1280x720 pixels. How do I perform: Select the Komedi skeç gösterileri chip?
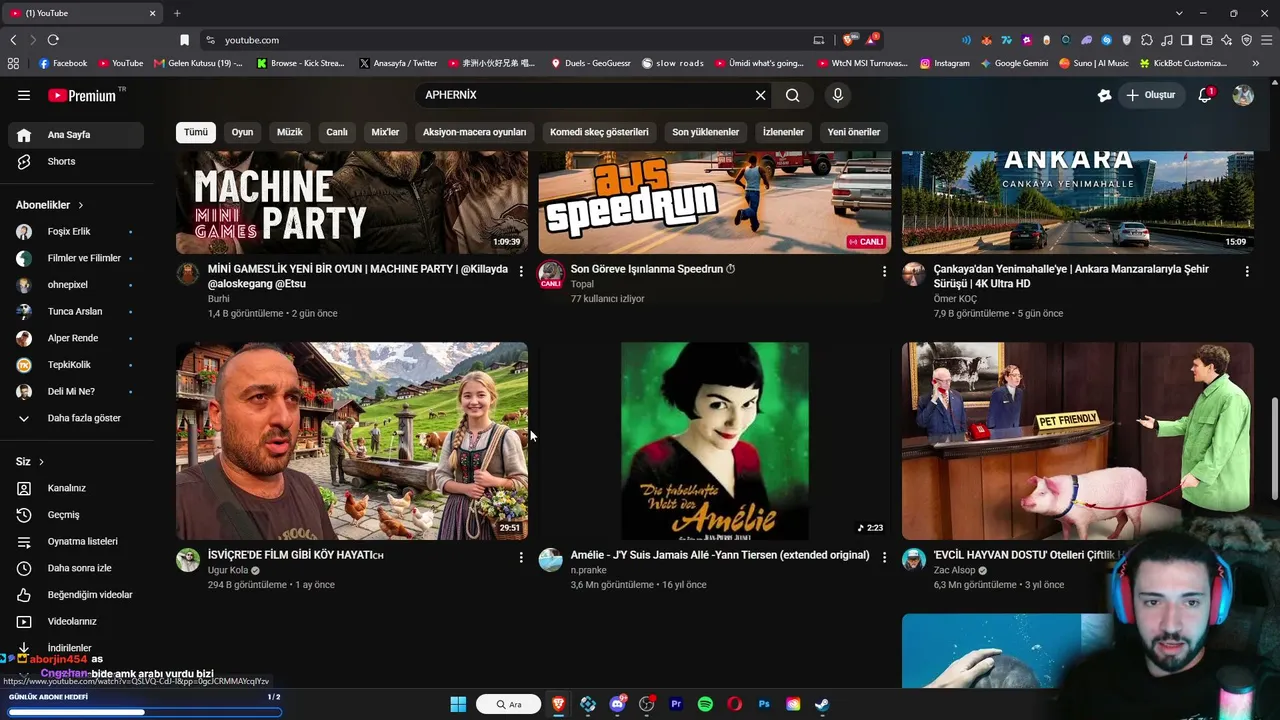point(599,132)
